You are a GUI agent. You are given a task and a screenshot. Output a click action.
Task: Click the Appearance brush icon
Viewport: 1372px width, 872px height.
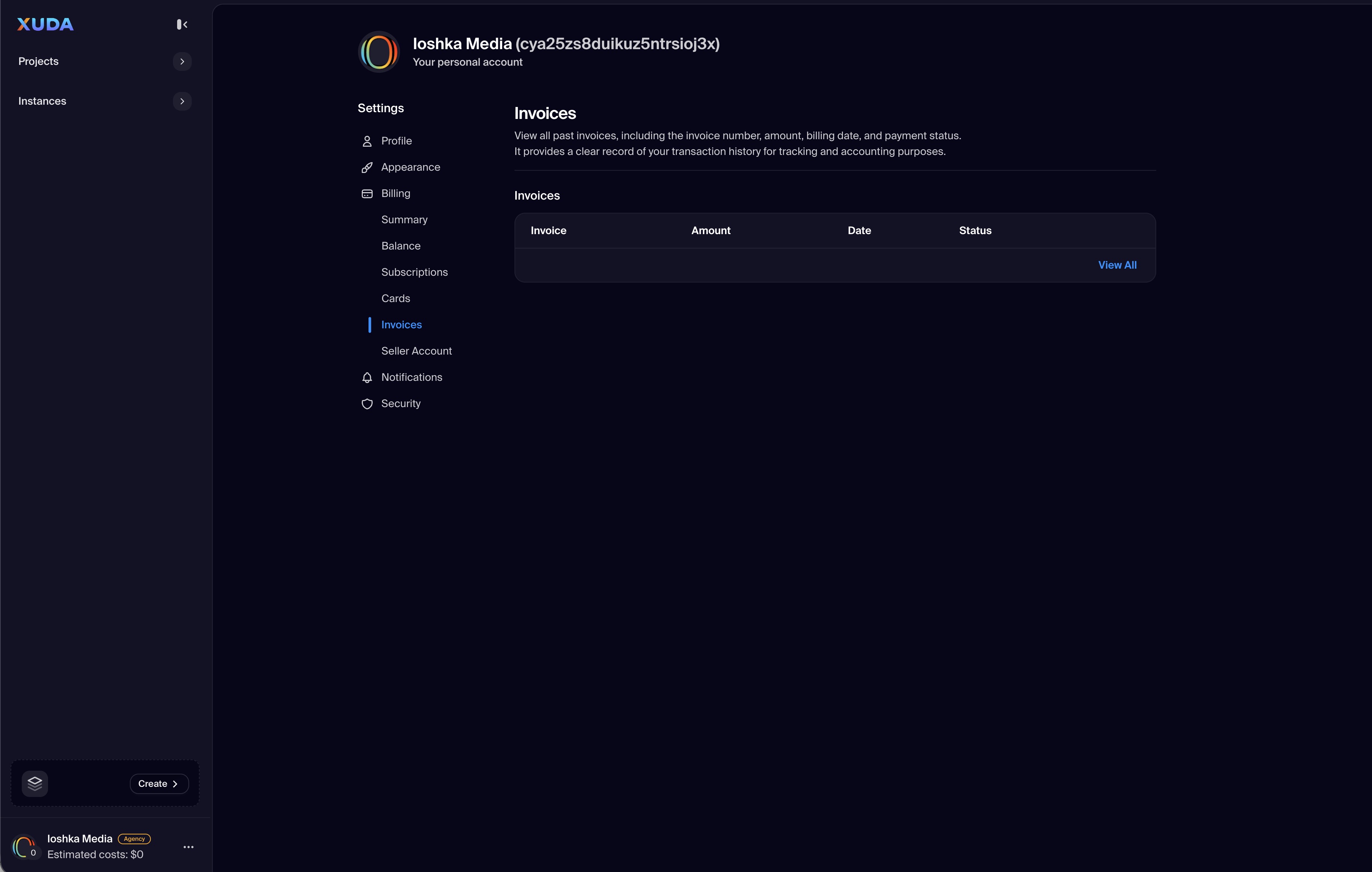tap(367, 167)
